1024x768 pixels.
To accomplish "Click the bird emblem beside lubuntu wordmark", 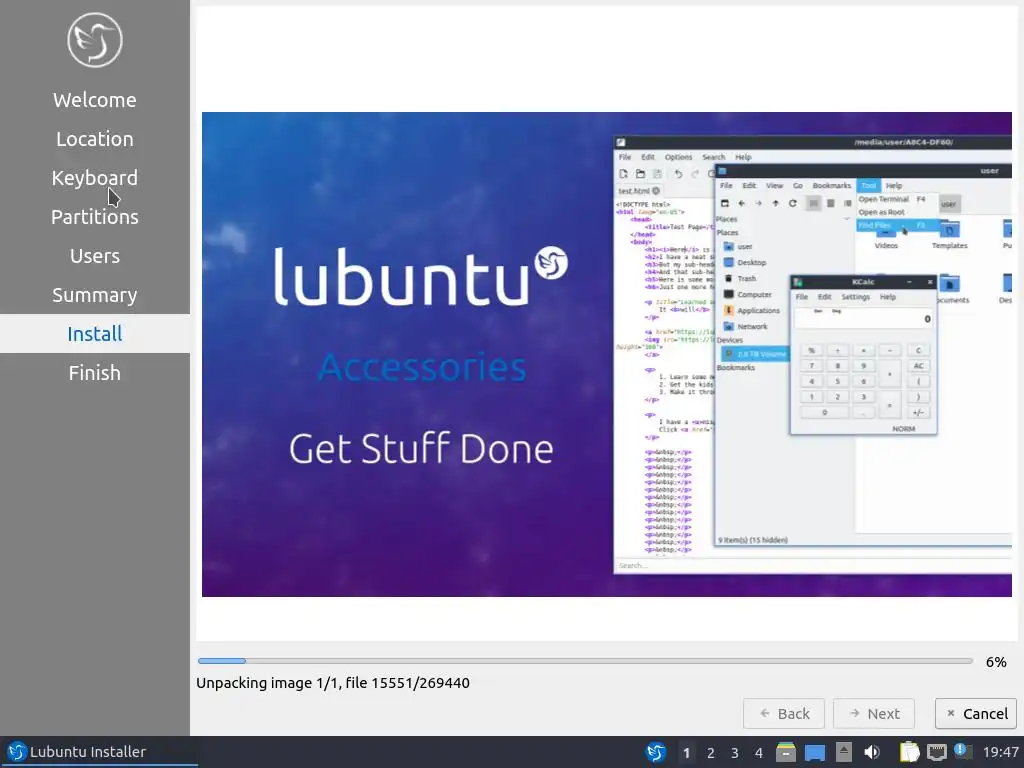I will (551, 263).
